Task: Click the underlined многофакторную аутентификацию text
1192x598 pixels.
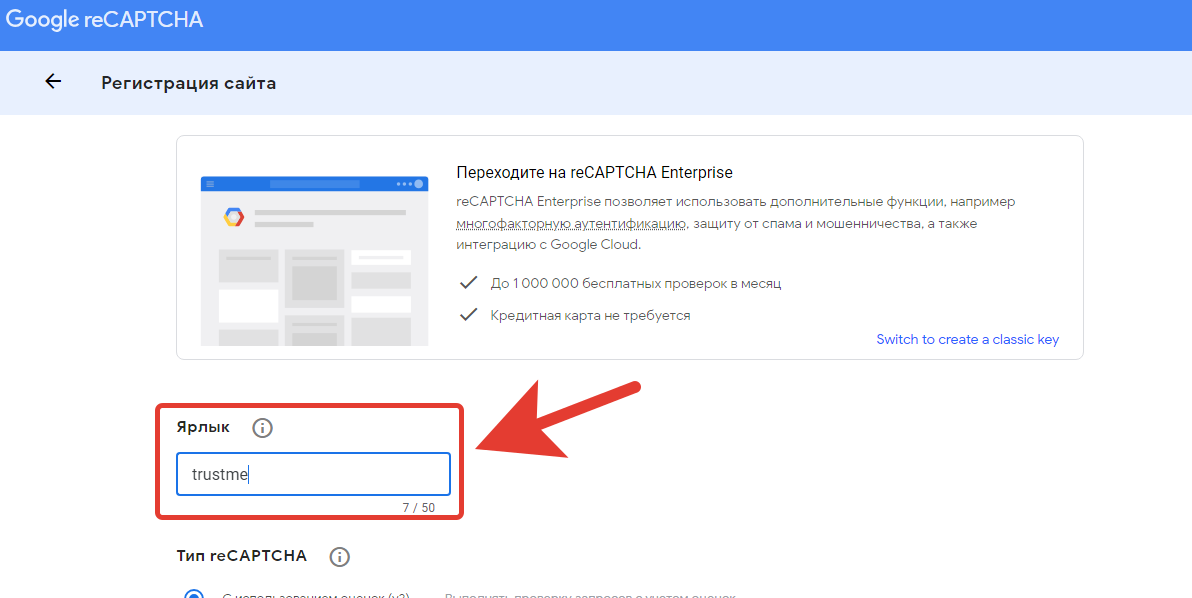Action: tap(571, 223)
